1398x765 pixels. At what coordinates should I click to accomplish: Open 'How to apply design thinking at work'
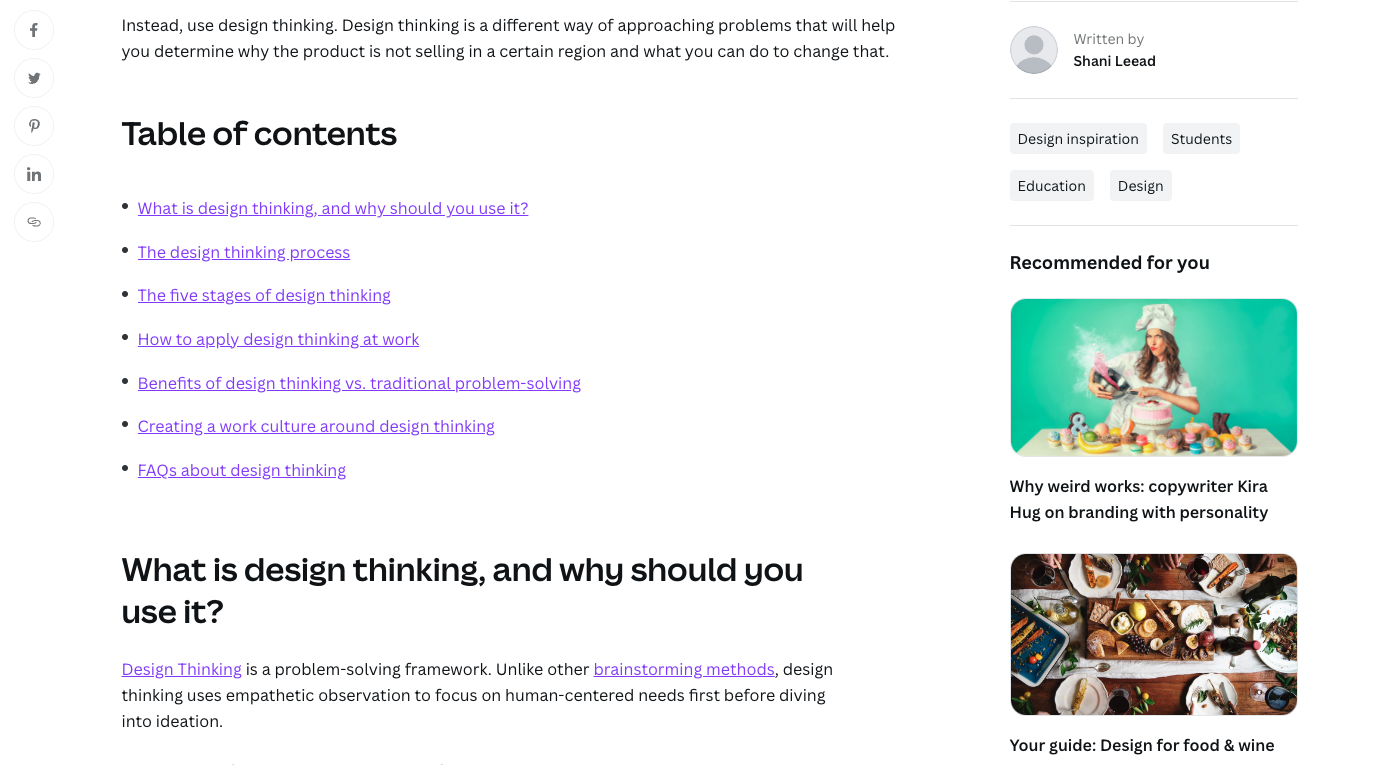point(278,339)
